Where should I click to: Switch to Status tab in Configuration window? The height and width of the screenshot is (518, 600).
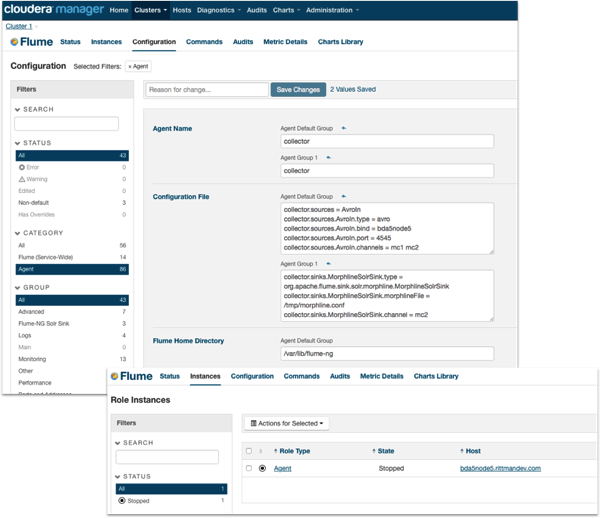(70, 42)
